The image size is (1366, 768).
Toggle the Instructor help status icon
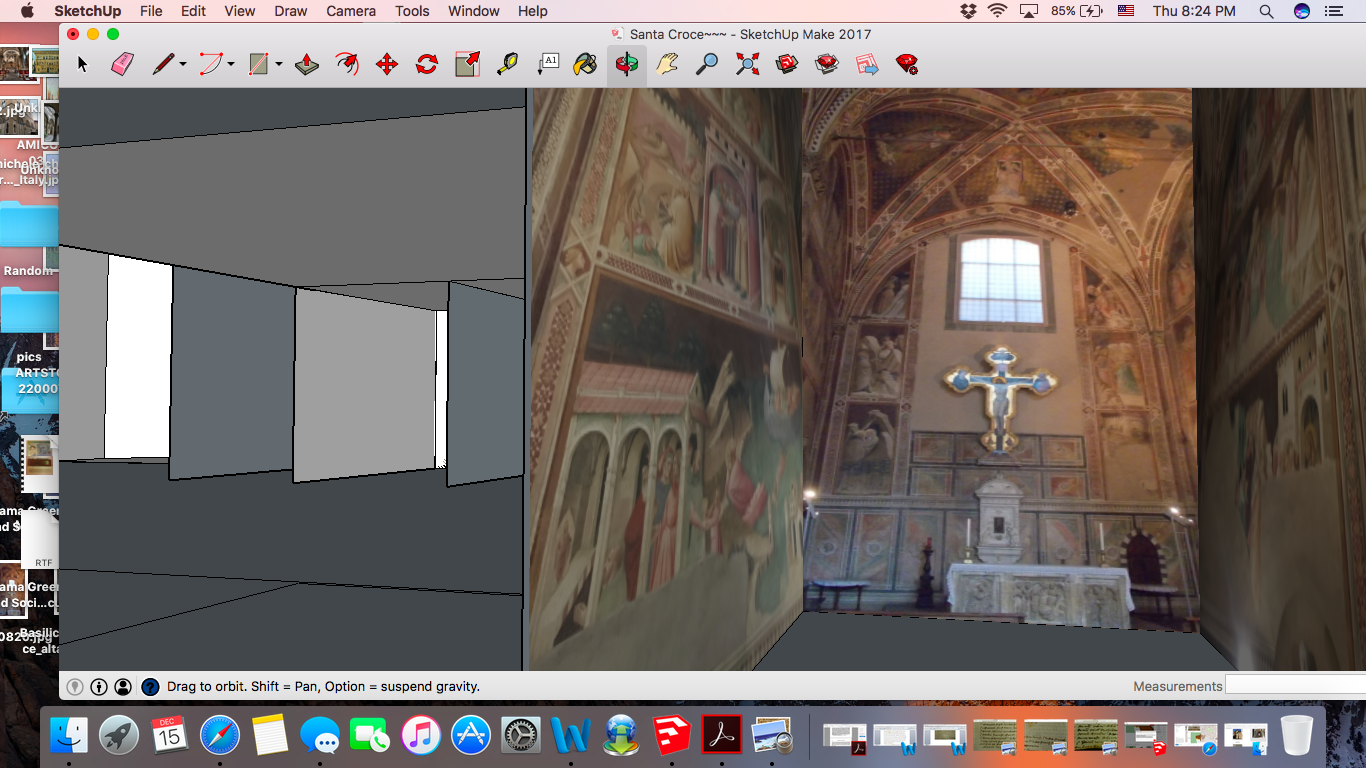(x=150, y=687)
